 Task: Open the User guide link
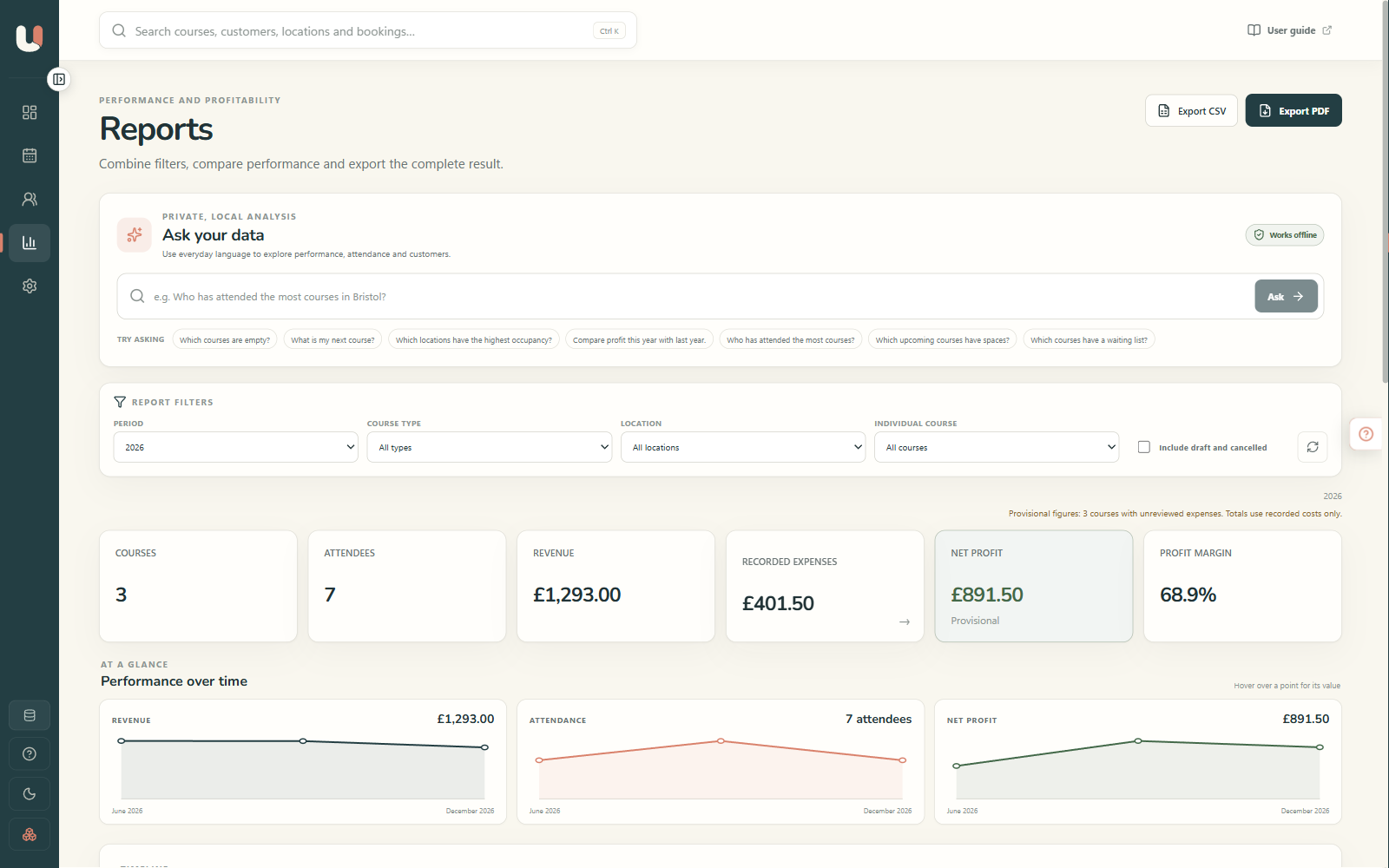[x=1289, y=30]
